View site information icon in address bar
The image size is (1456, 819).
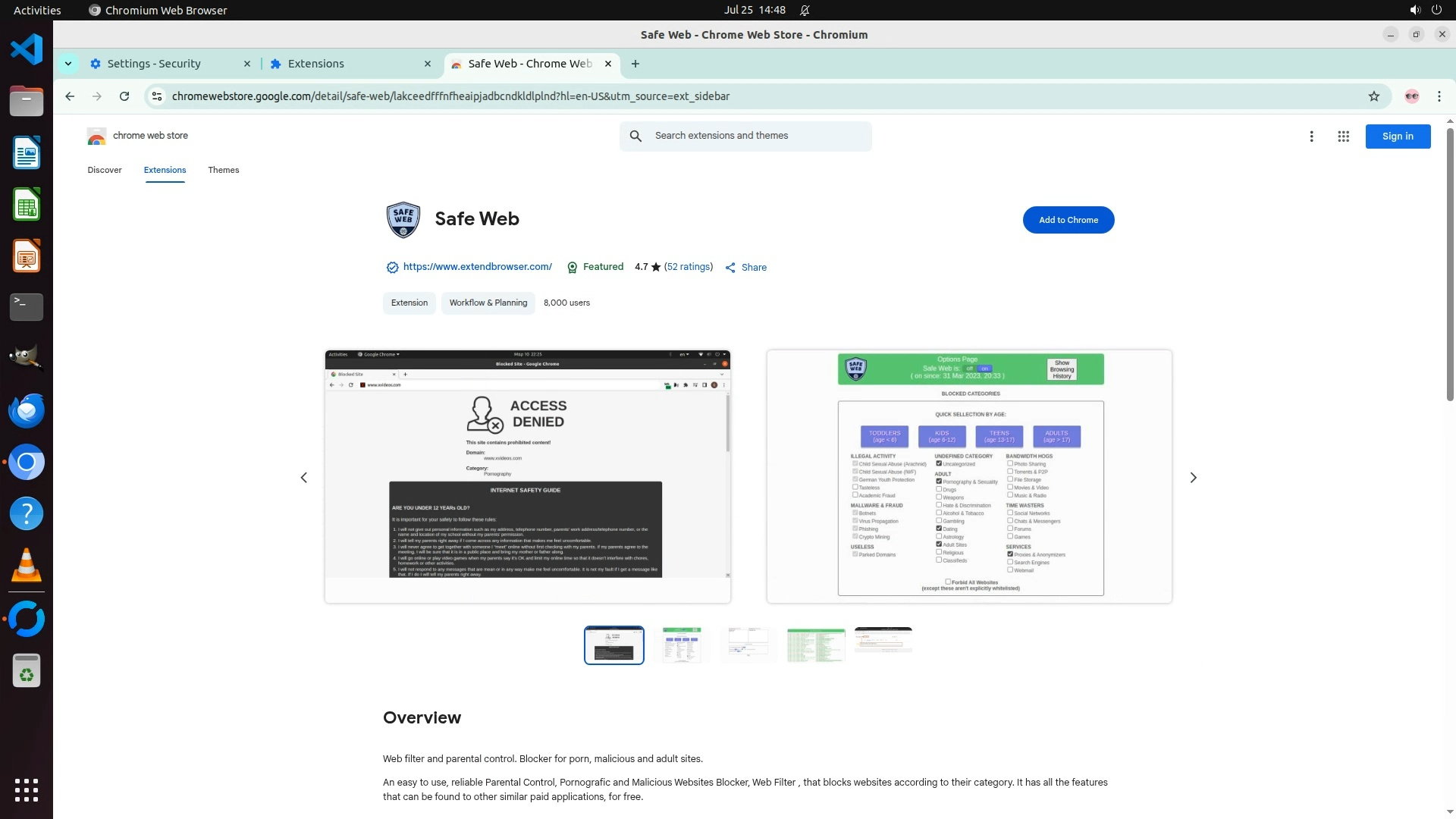[157, 96]
